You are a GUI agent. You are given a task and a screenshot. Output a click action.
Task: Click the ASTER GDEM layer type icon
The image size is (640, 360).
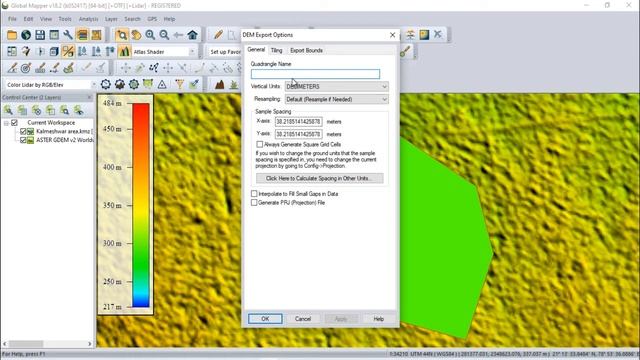click(x=30, y=140)
